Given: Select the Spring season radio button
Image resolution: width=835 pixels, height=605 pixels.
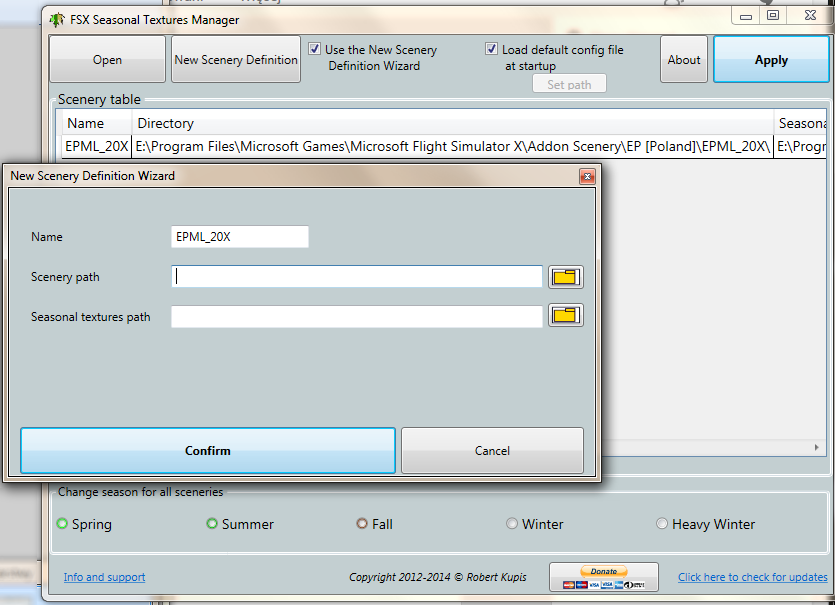Looking at the screenshot, I should [x=62, y=524].
